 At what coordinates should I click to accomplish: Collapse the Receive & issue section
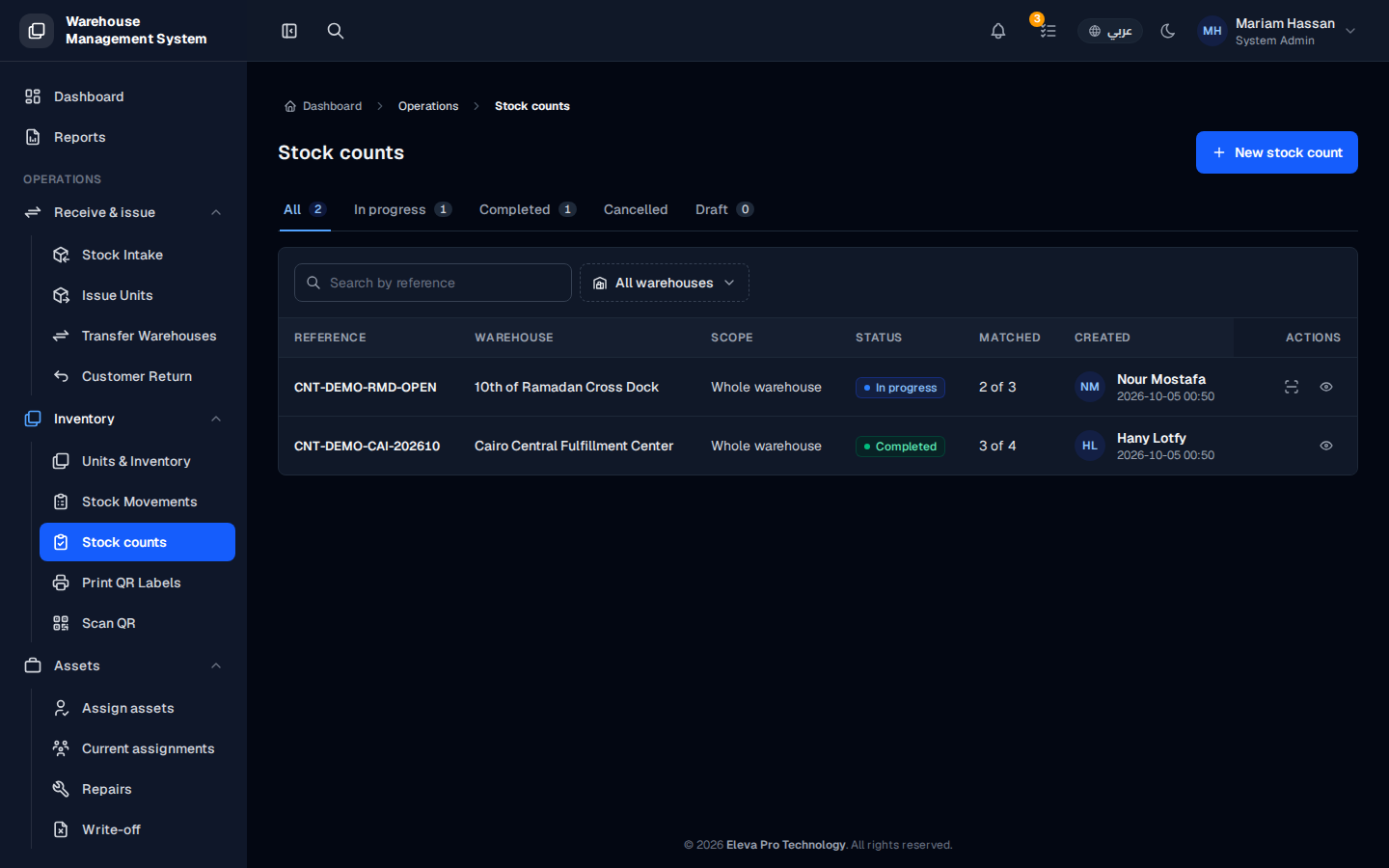123,212
